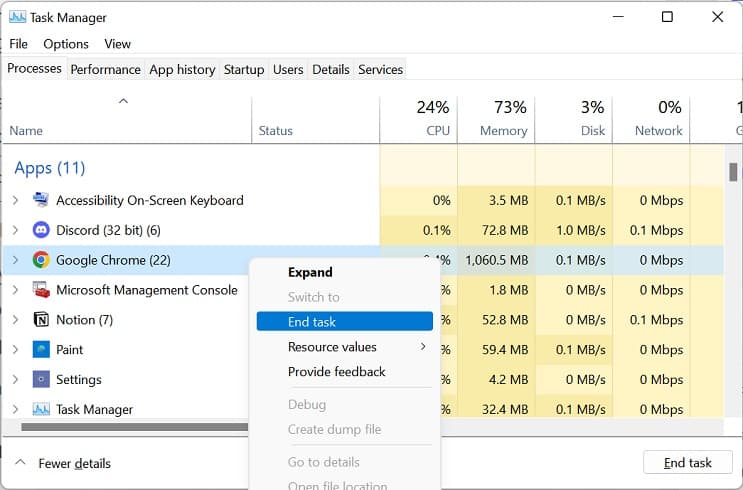Click the Task Manager row icon in the Apps list
The image size is (743, 490).
click(x=41, y=409)
